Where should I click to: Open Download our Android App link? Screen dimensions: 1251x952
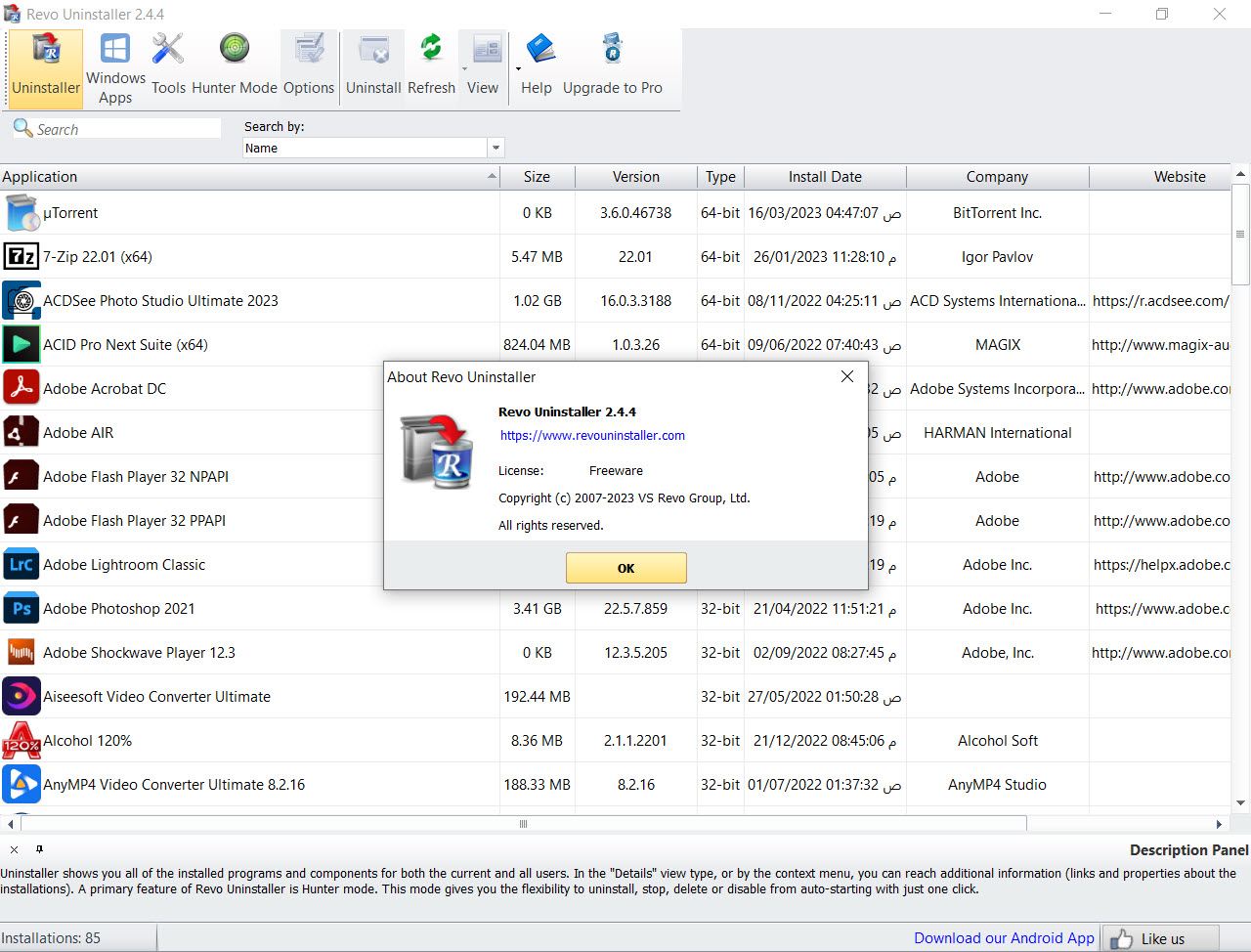pos(1004,938)
